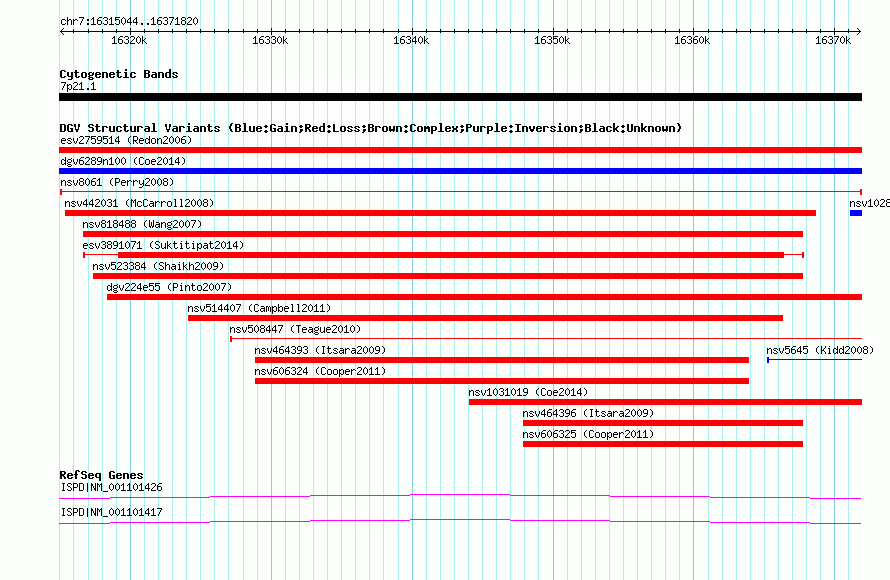Open the nsv442031 (McCarroll2008) red bar
Image resolution: width=890 pixels, height=580 pixels.
tap(440, 213)
